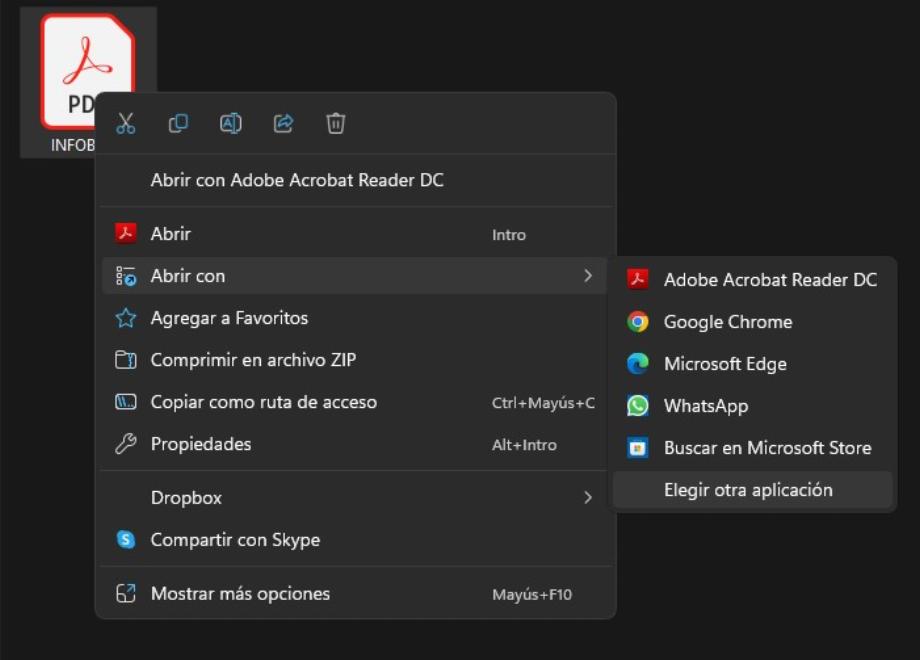Open with Microsoft Edge
Screen dimensions: 920x660
753,364
